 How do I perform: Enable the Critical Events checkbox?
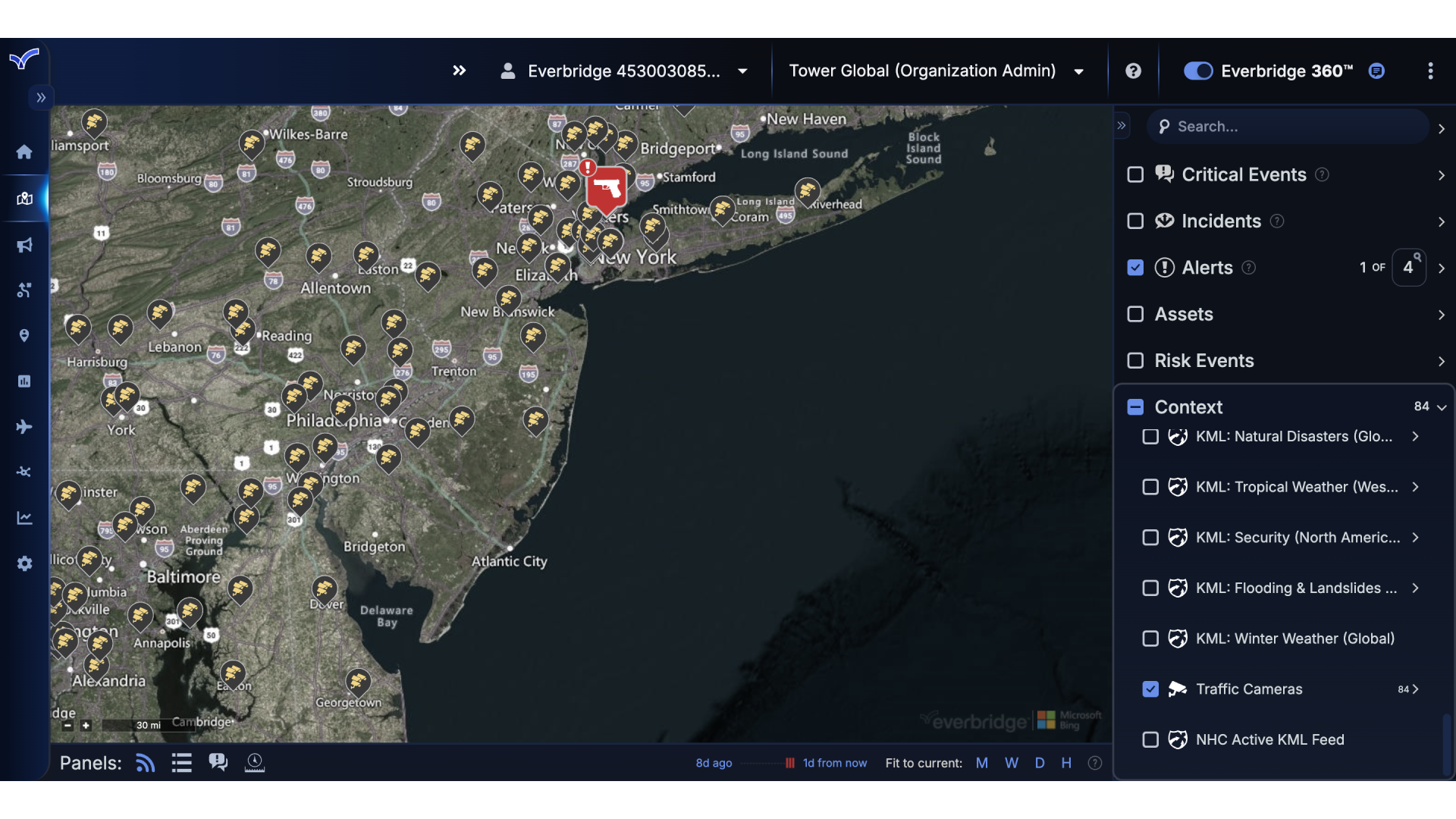tap(1135, 174)
